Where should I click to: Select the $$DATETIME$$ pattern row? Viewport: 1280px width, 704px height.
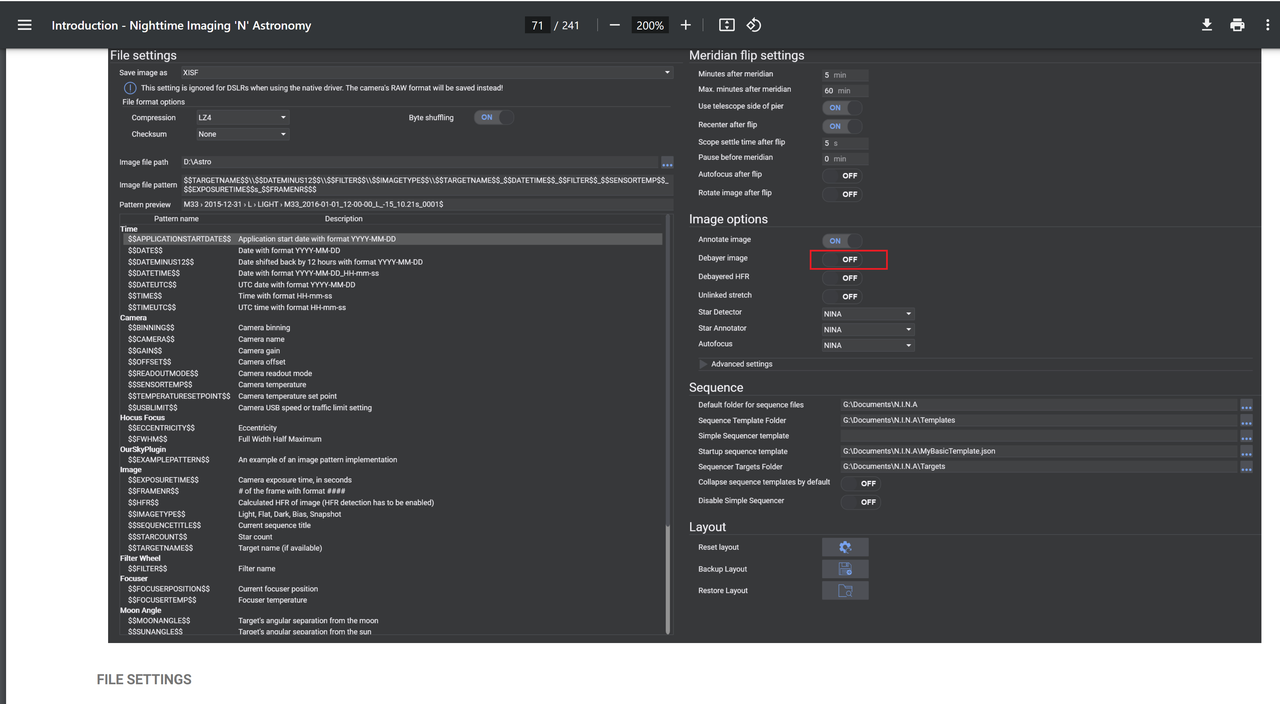point(391,273)
